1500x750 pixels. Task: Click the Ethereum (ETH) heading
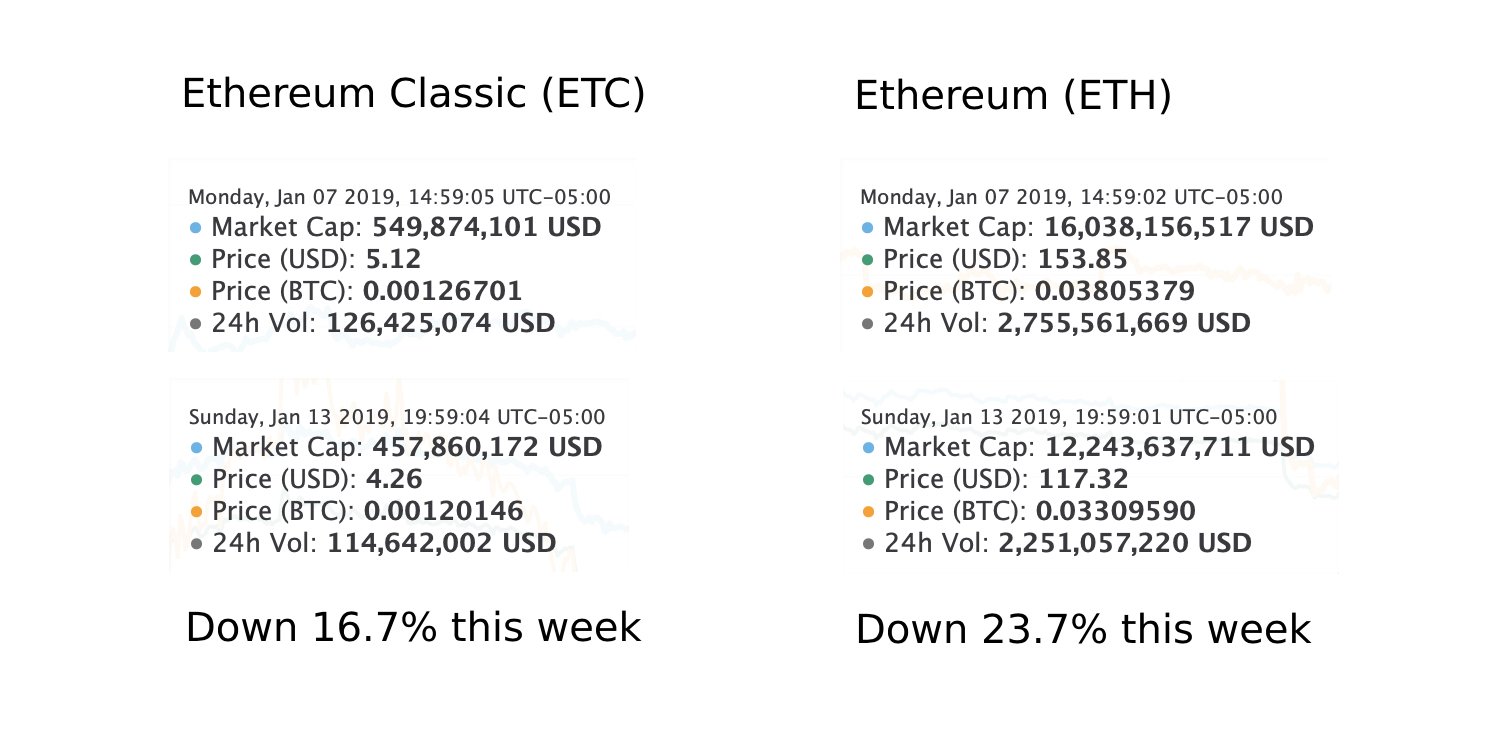tap(1013, 97)
